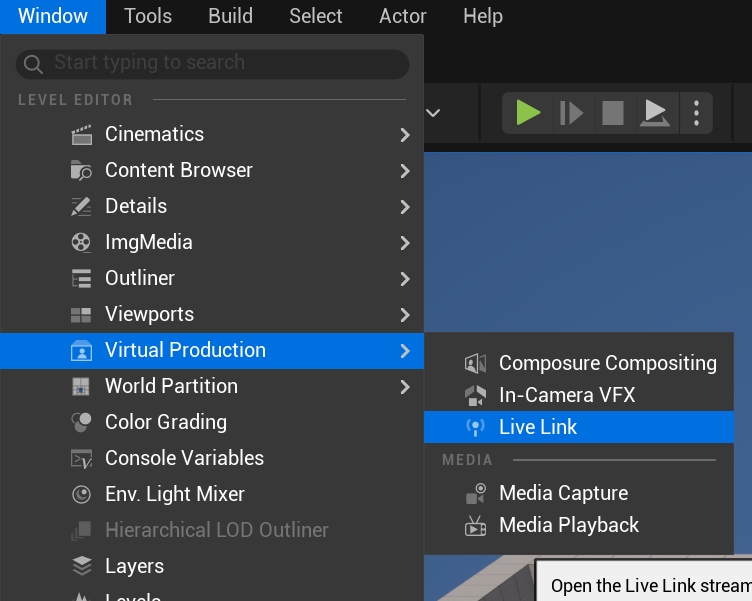
Task: Expand the World Partition submenu arrow
Action: tap(404, 386)
